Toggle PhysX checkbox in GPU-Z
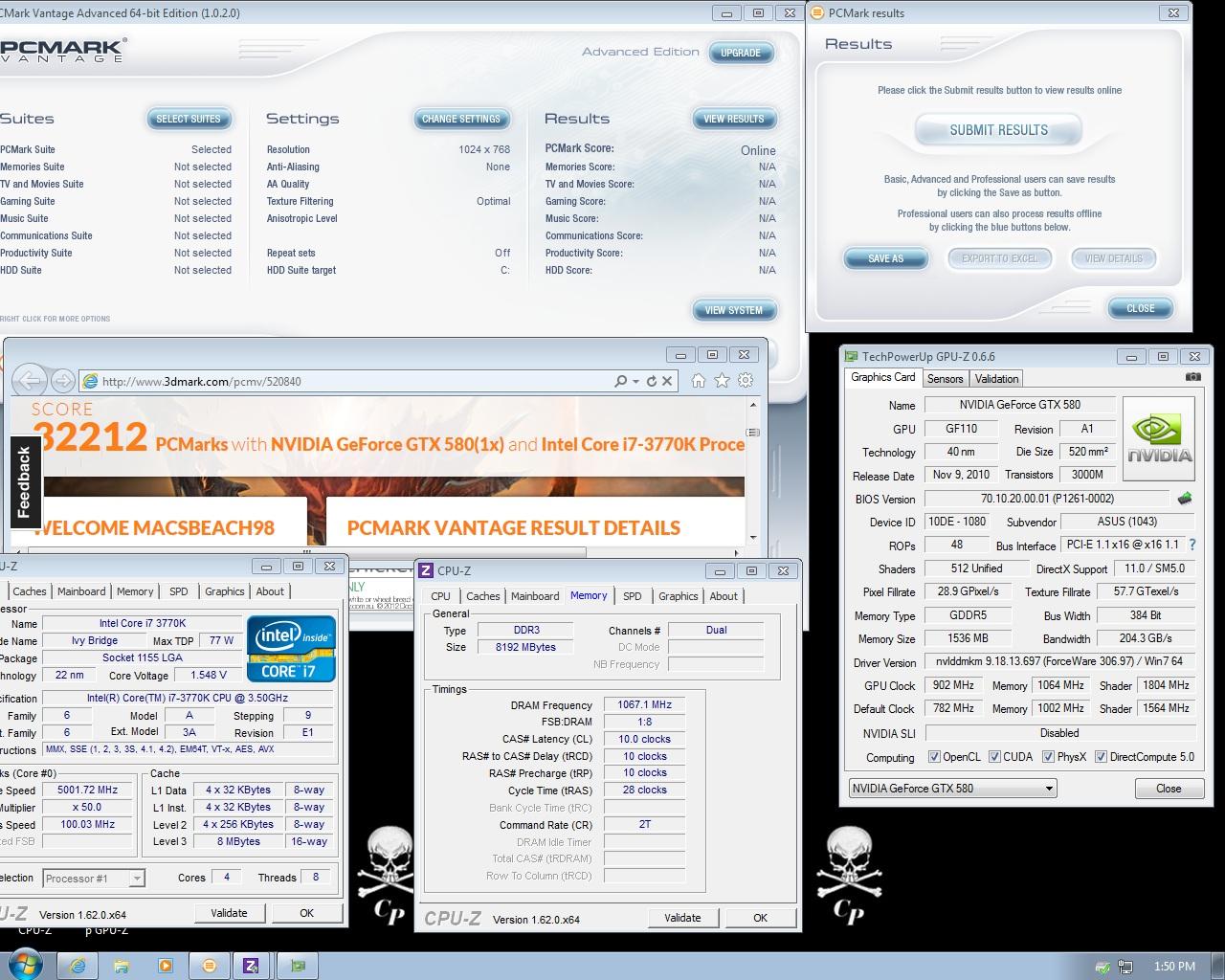This screenshot has height=980, width=1225. 1048,757
